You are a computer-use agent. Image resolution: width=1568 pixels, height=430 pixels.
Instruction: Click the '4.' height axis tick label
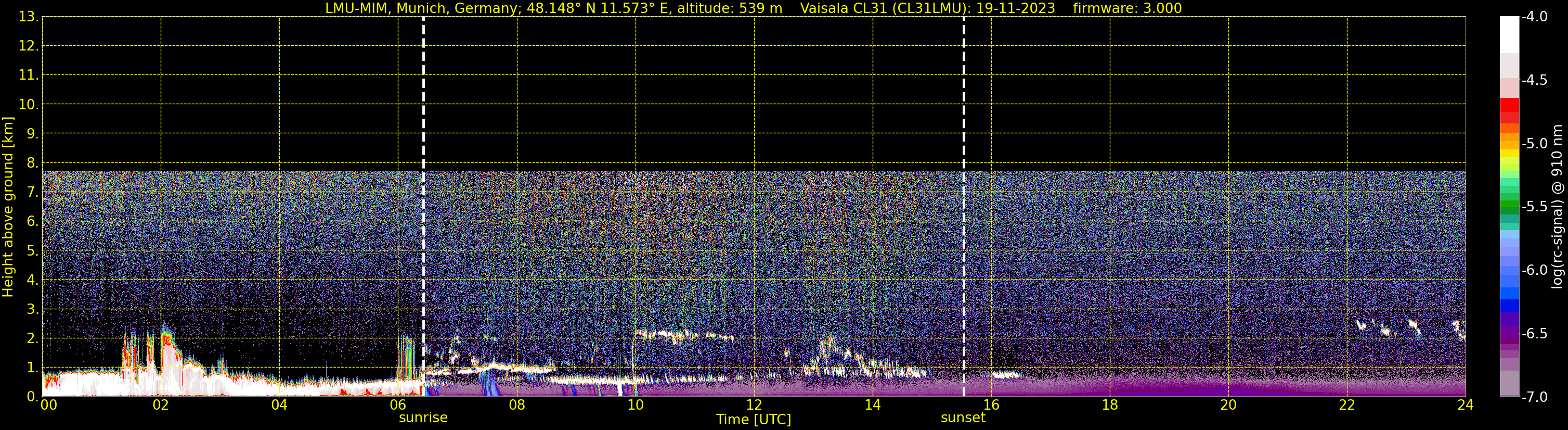click(x=32, y=280)
